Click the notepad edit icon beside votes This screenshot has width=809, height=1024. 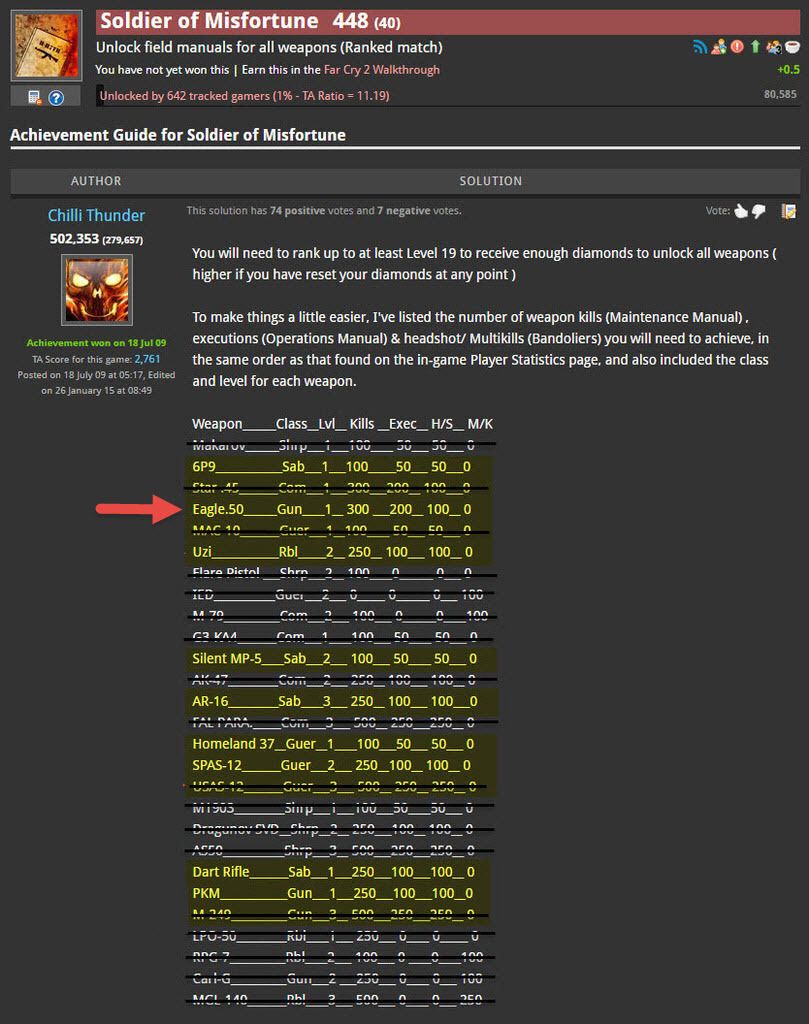[789, 211]
